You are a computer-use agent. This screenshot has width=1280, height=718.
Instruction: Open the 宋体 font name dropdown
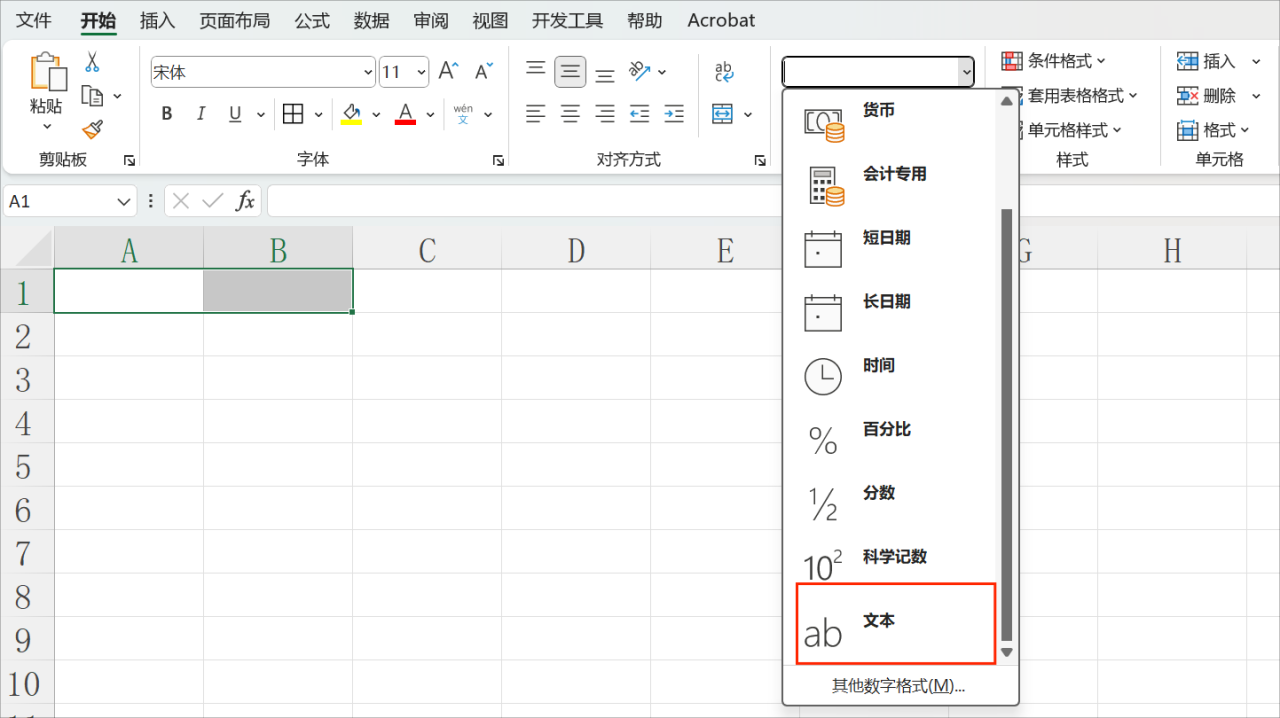pos(366,72)
